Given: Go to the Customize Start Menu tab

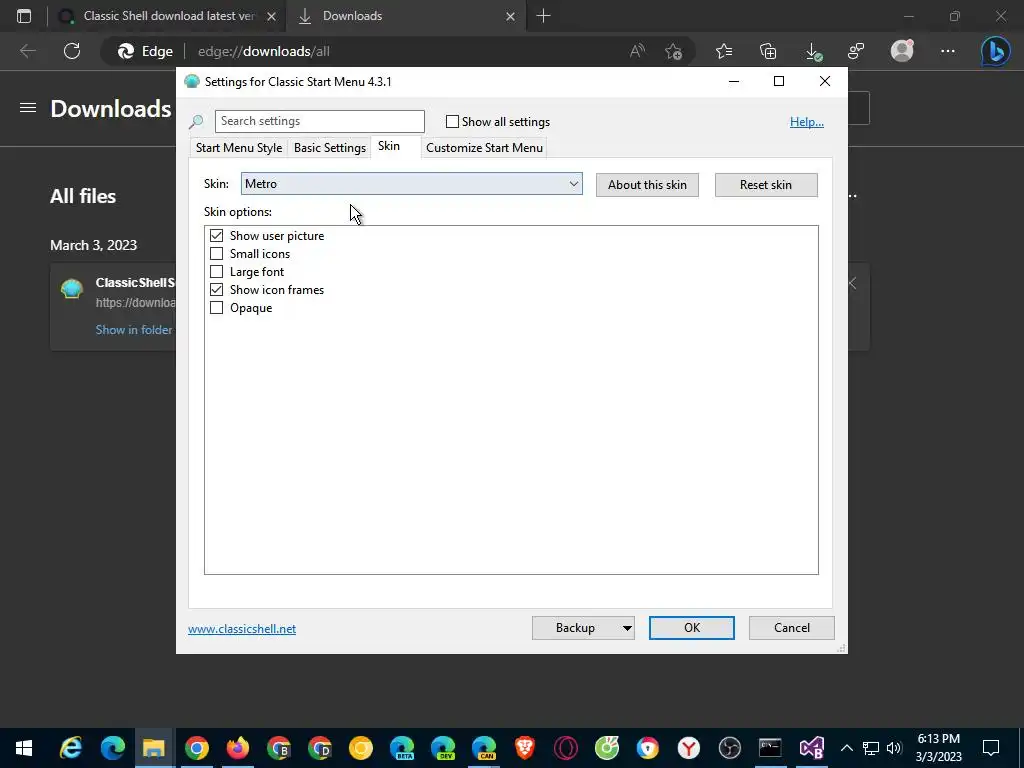Looking at the screenshot, I should 484,148.
